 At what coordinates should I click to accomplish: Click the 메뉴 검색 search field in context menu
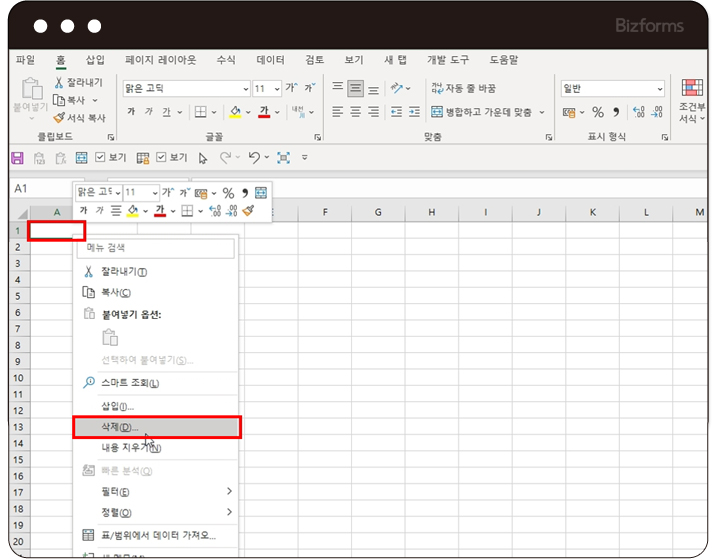[156, 247]
